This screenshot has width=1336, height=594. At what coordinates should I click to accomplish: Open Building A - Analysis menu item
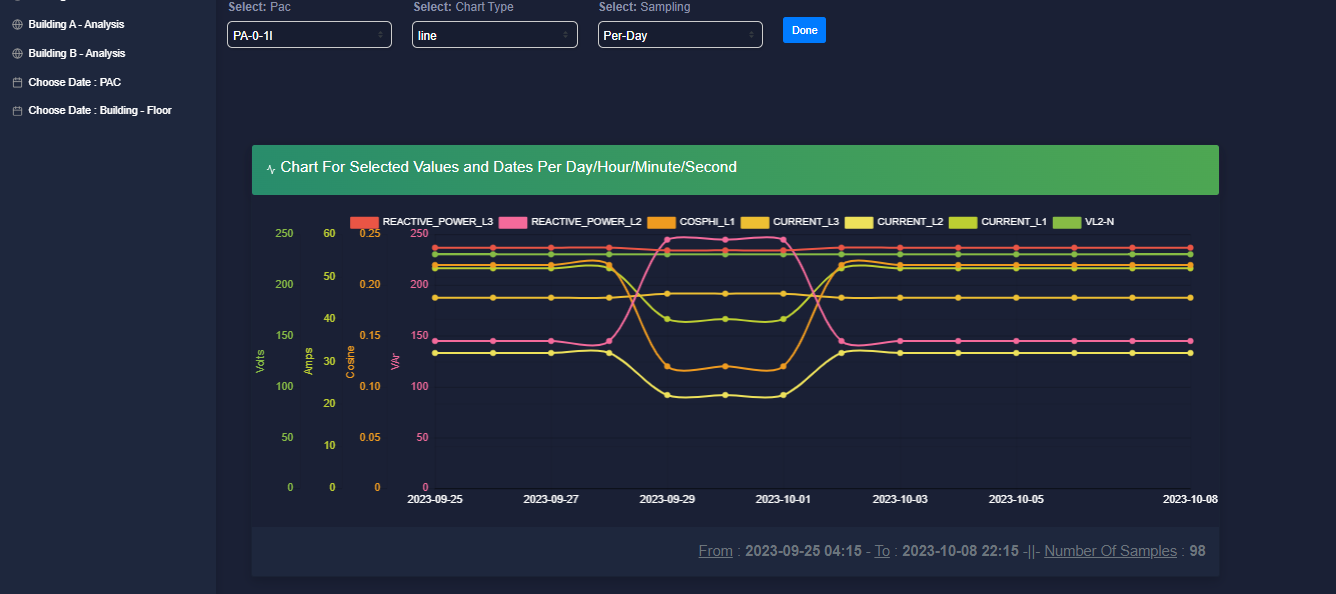tap(77, 25)
